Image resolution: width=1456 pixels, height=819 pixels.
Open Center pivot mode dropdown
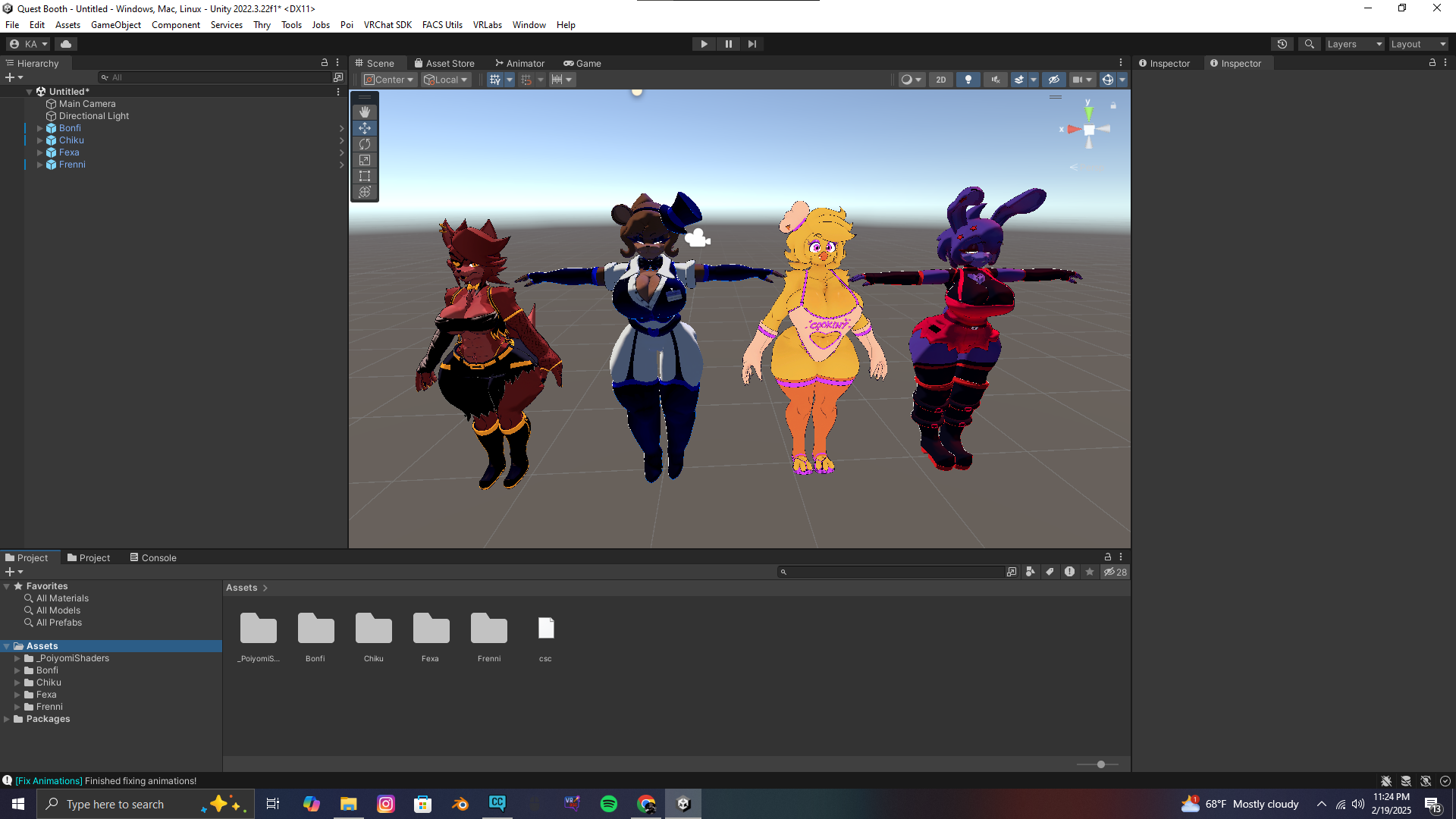click(x=389, y=80)
